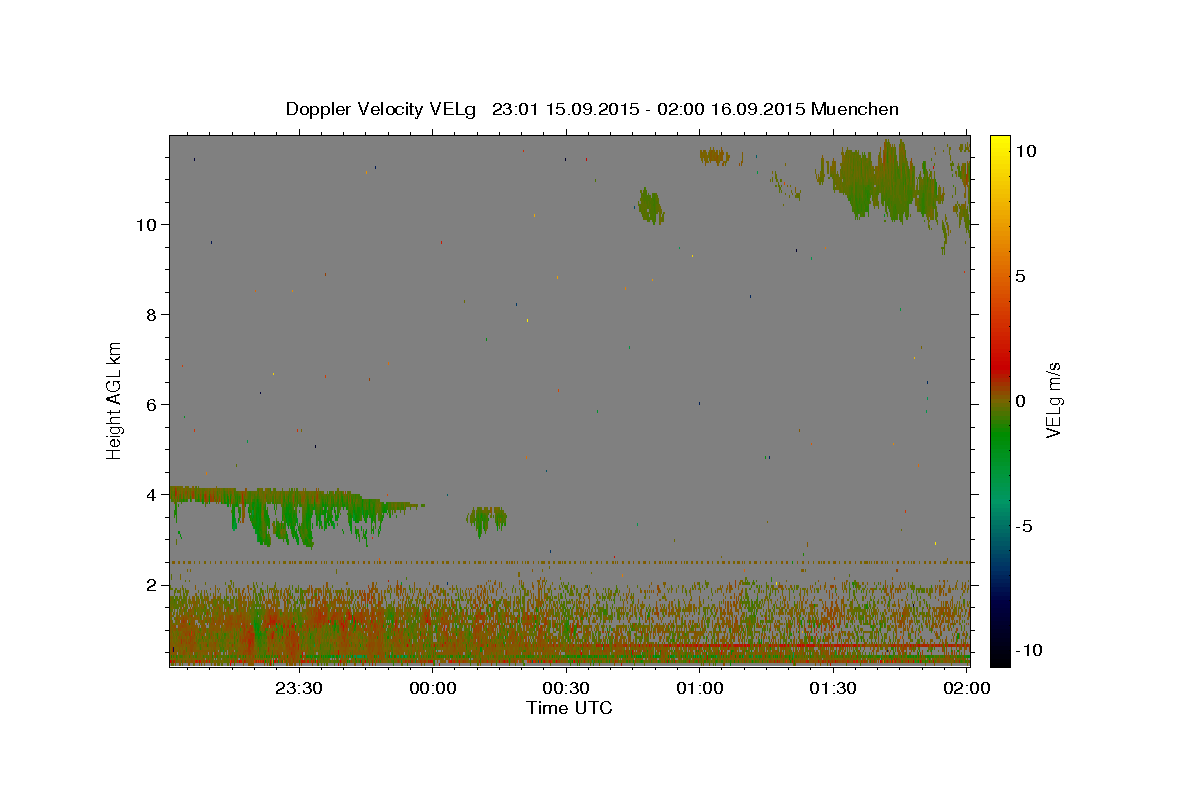The height and width of the screenshot is (800, 1200).
Task: Click the 00:30 time tick label
Action: (565, 688)
